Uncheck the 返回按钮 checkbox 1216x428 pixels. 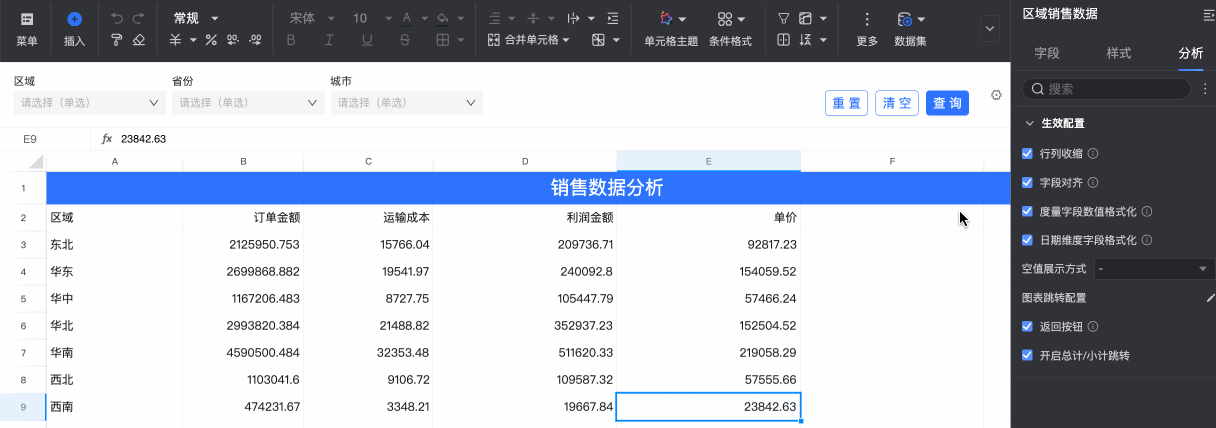(x=1027, y=327)
